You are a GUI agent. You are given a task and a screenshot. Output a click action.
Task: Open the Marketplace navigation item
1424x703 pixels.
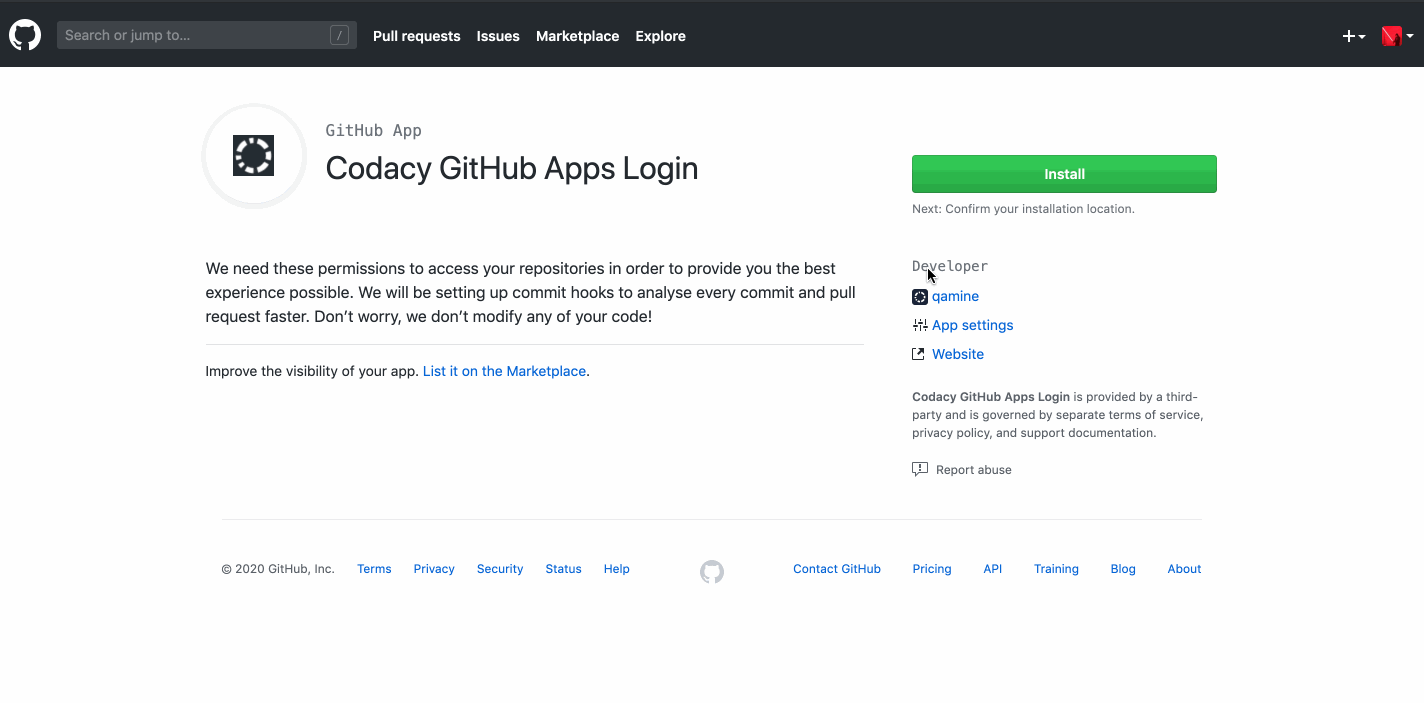tap(577, 36)
